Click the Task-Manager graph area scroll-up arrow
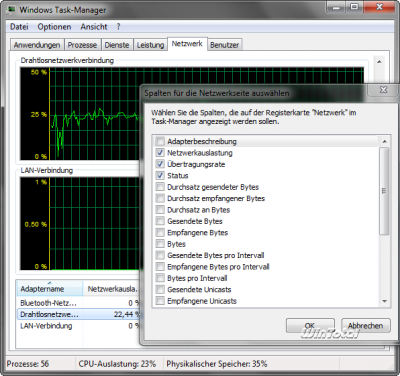400x376 pixels. [x=379, y=61]
